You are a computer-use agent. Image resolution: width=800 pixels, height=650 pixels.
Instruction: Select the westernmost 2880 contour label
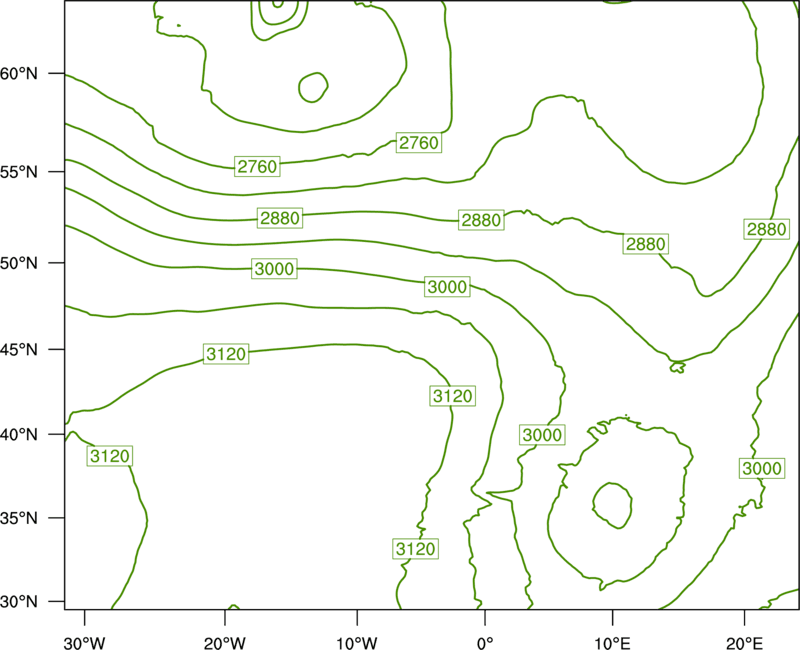click(280, 218)
